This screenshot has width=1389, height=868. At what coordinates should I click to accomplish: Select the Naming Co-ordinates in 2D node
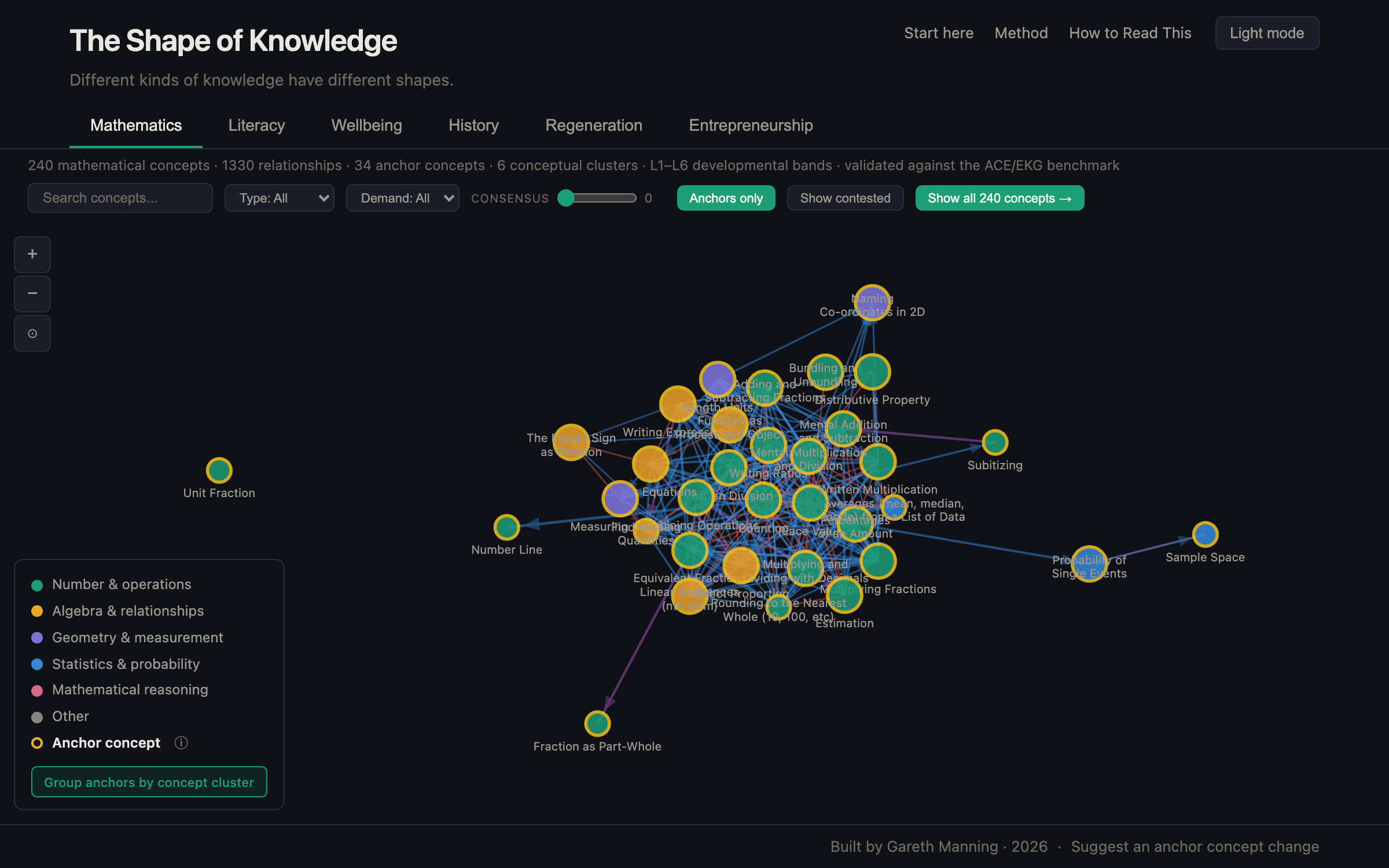point(872,302)
